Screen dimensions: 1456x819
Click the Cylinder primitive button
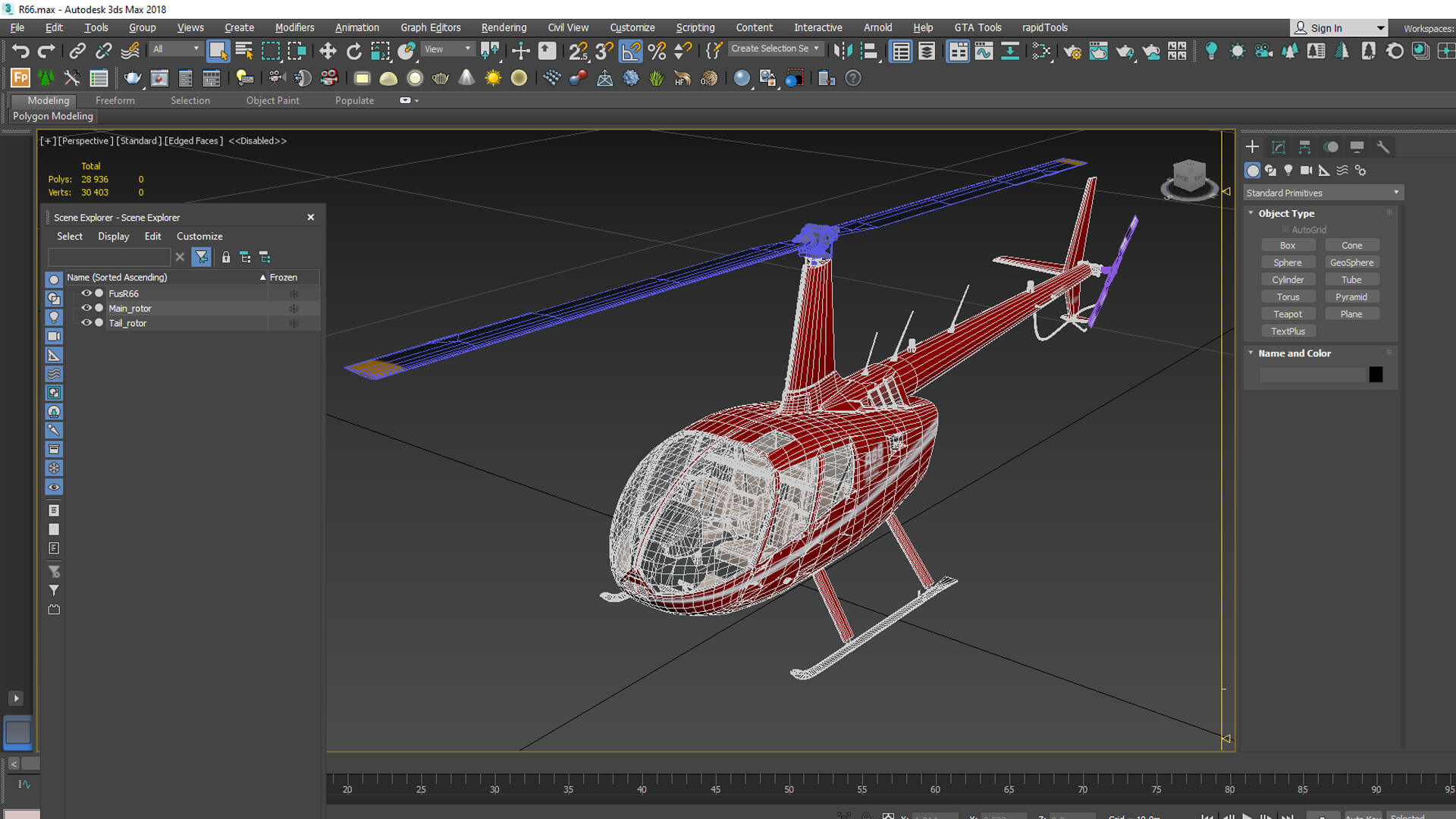click(1288, 280)
